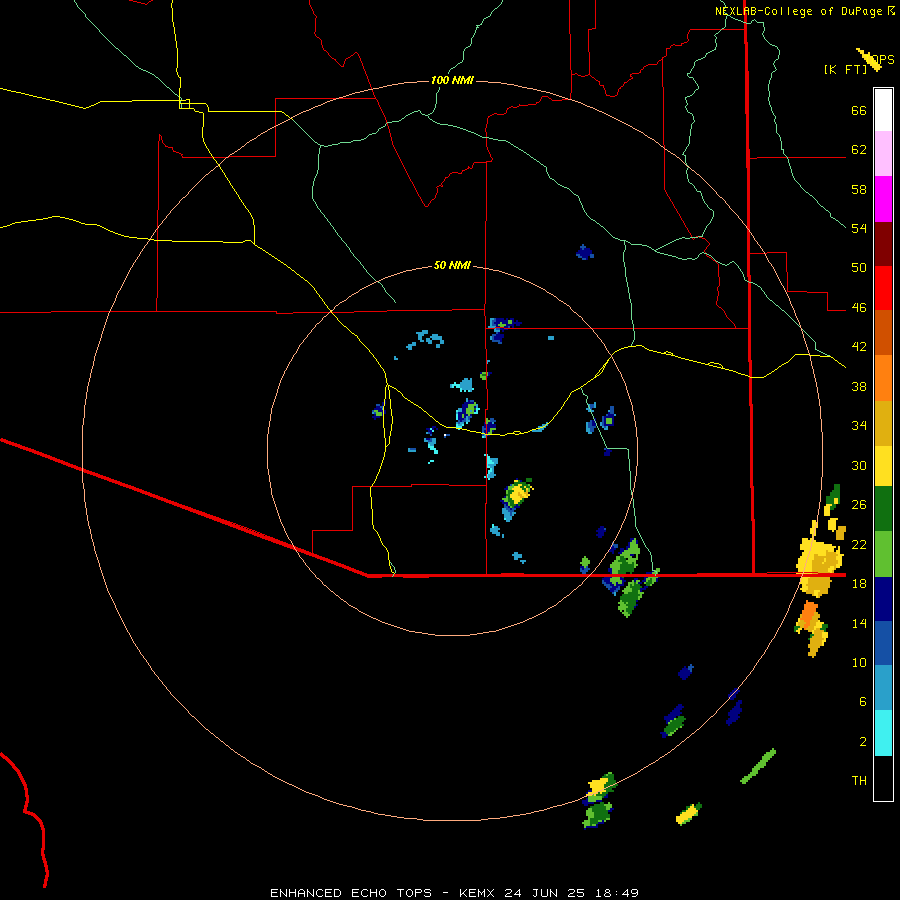Select the dark green legend swatch
900x900 pixels.
pyautogui.click(x=883, y=509)
